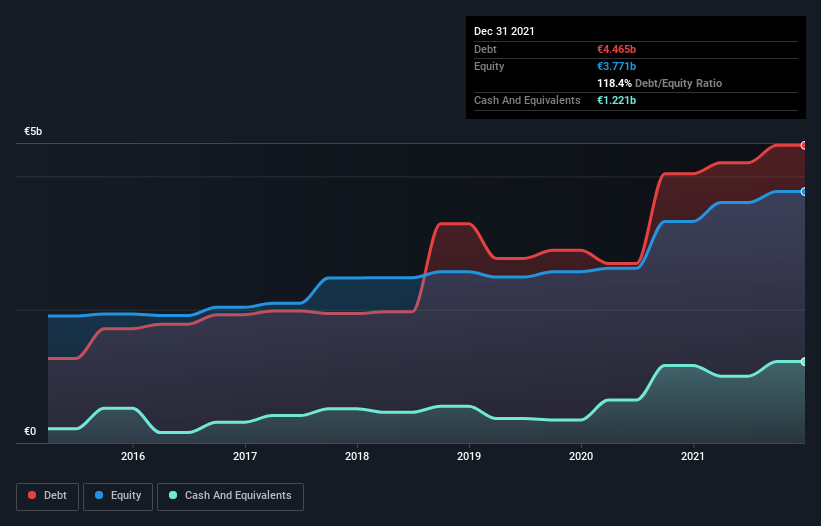
Task: Toggle the Equity series legend button
Action: (118, 496)
